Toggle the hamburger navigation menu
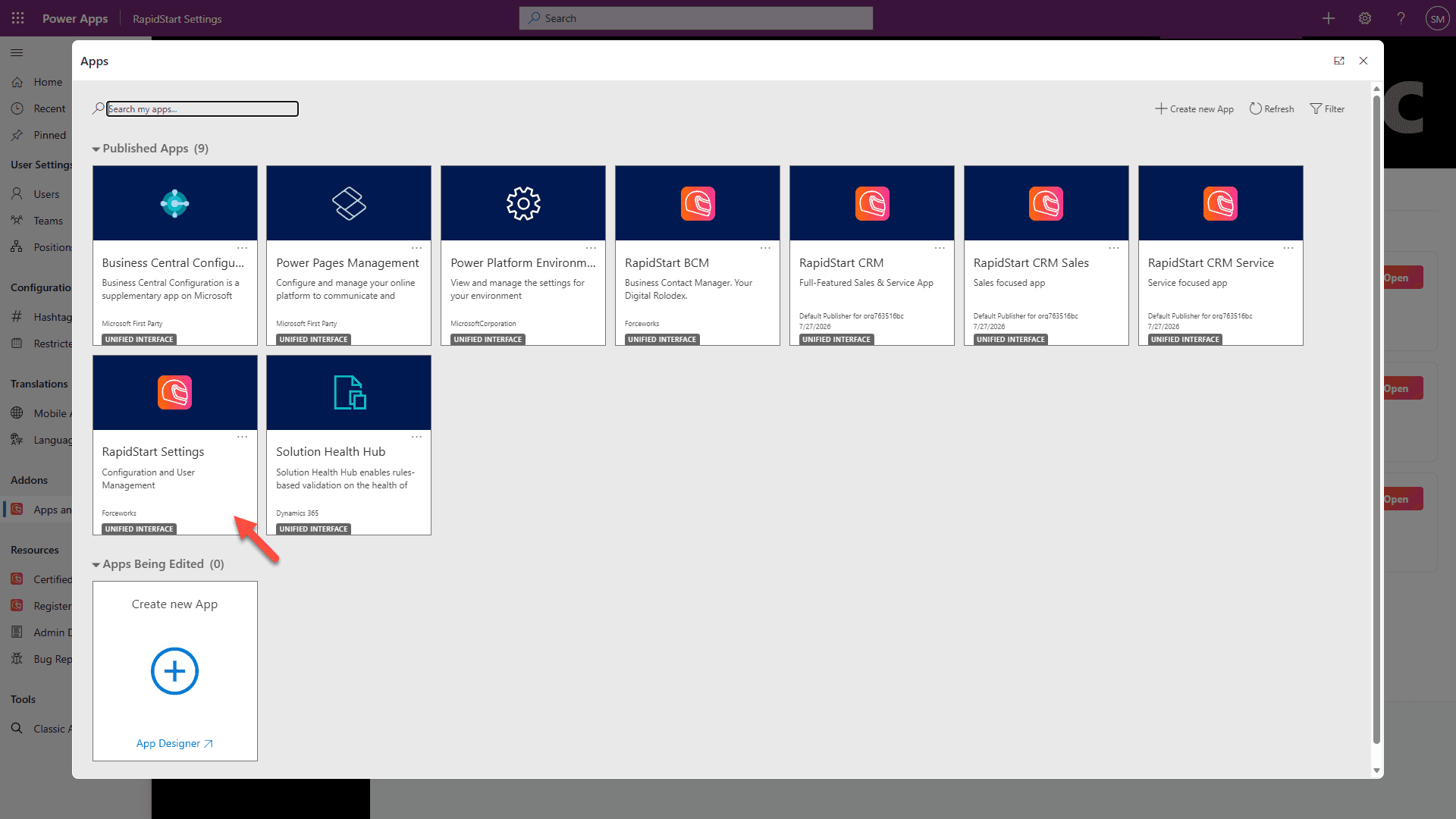The image size is (1456, 819). pos(17,52)
